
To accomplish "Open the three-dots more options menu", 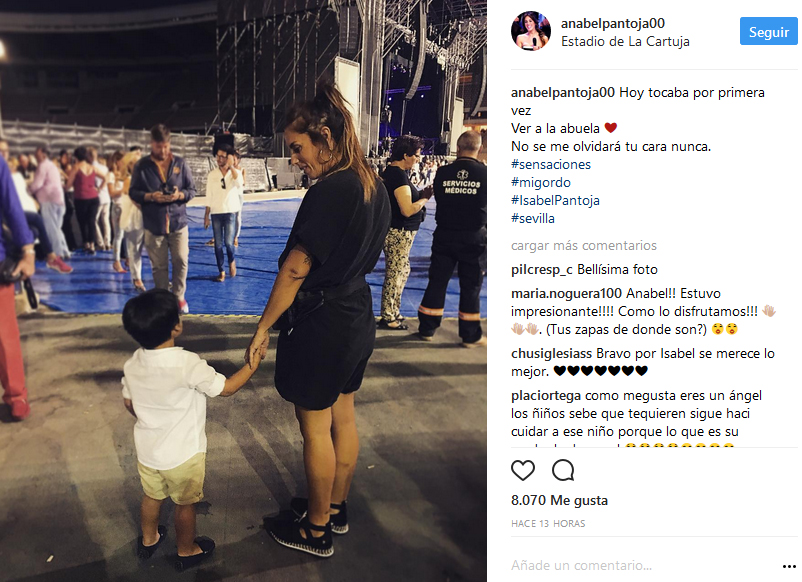I will tap(790, 566).
